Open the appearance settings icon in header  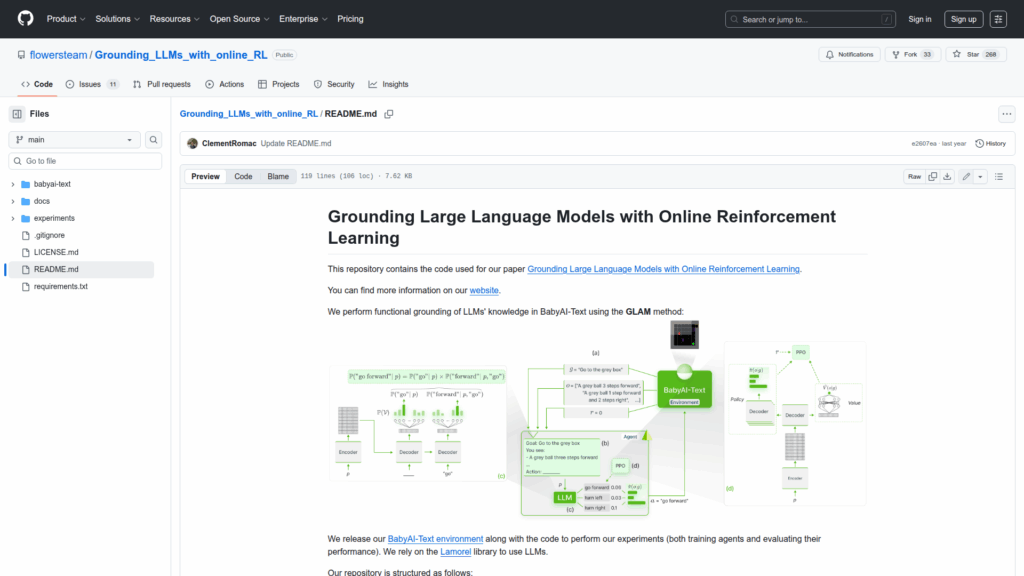[998, 19]
